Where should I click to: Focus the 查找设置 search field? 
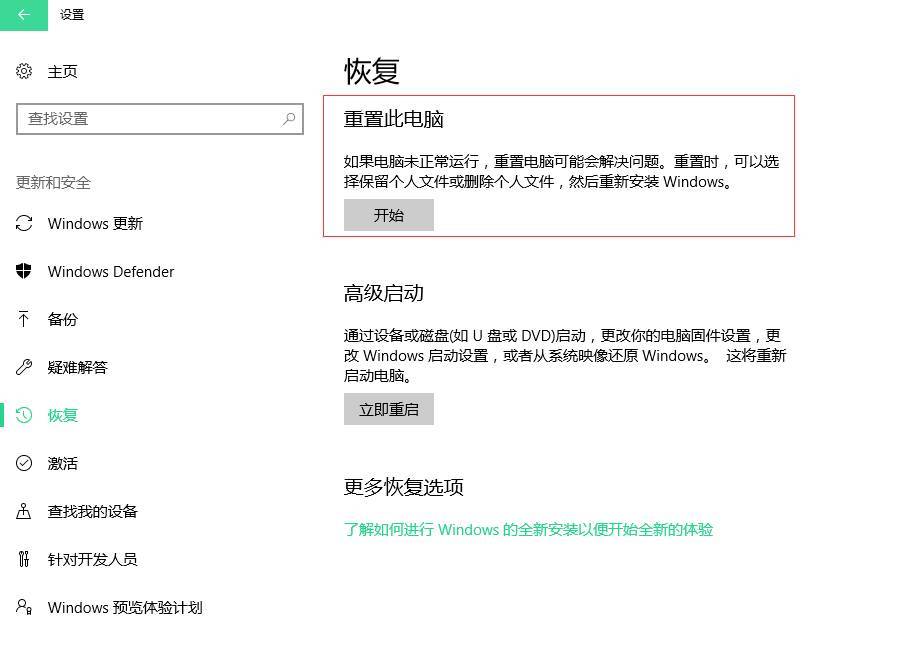pos(160,119)
